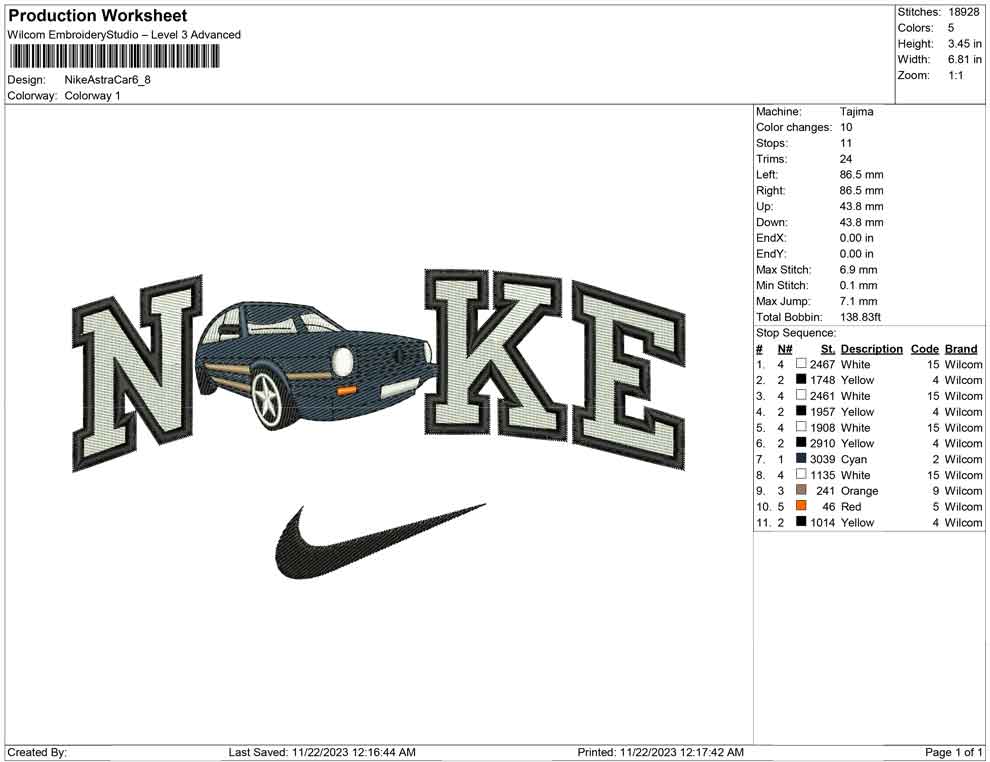Click the design name NikeAstraCar6_8
This screenshot has height=762, width=990.
coord(108,79)
